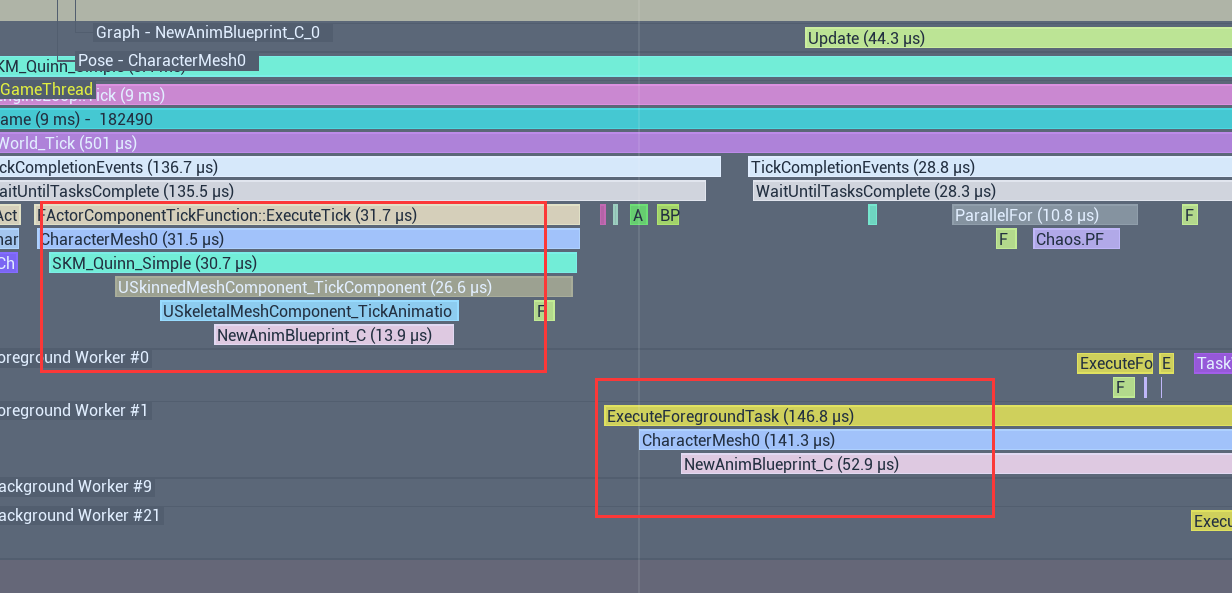Select the Update (44.3 µs) timing event
Image resolution: width=1232 pixels, height=593 pixels.
[1018, 38]
